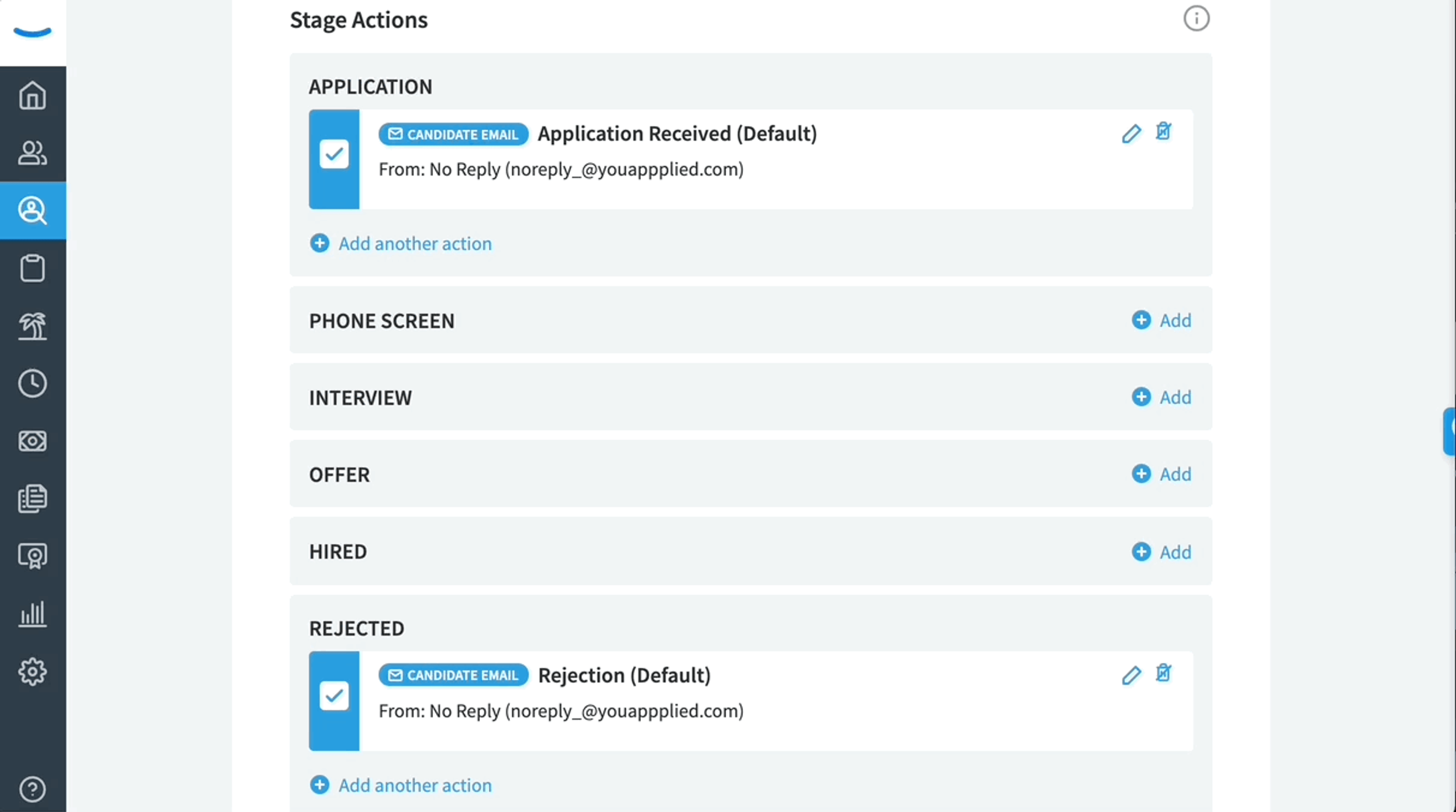Click the Rejection (Default) title
The image size is (1456, 812).
click(x=624, y=675)
